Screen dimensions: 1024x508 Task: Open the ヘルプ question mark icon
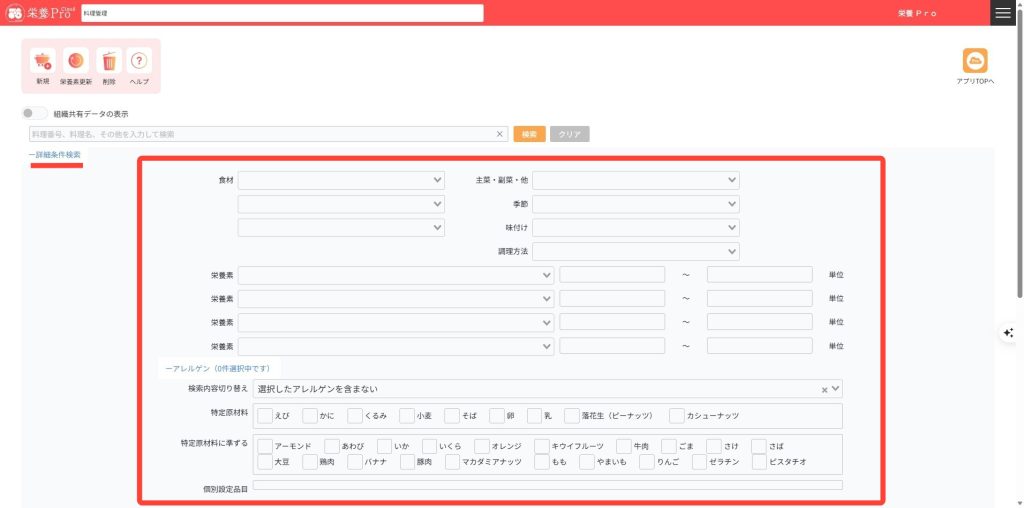coord(138,61)
